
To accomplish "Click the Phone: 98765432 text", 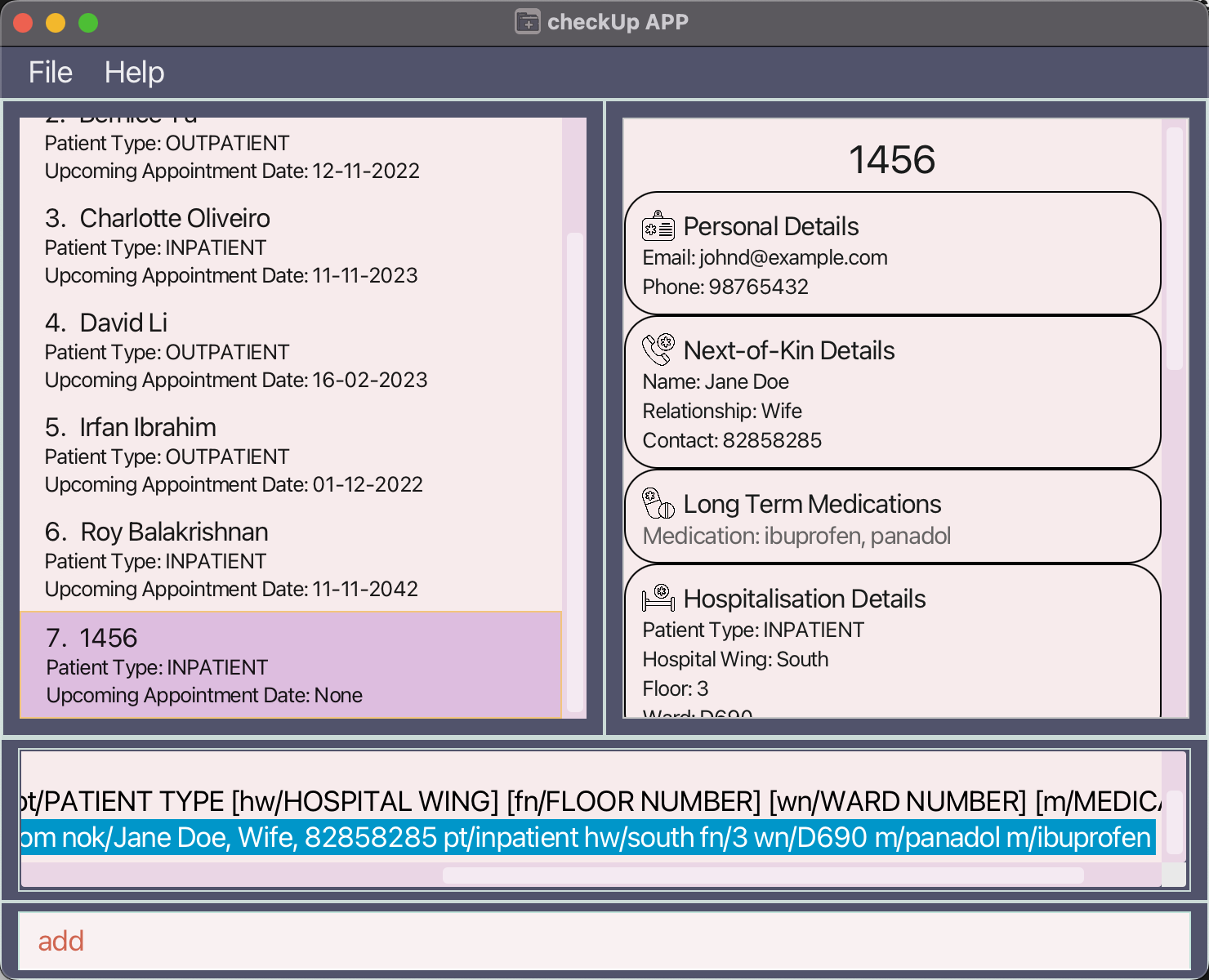I will click(725, 287).
